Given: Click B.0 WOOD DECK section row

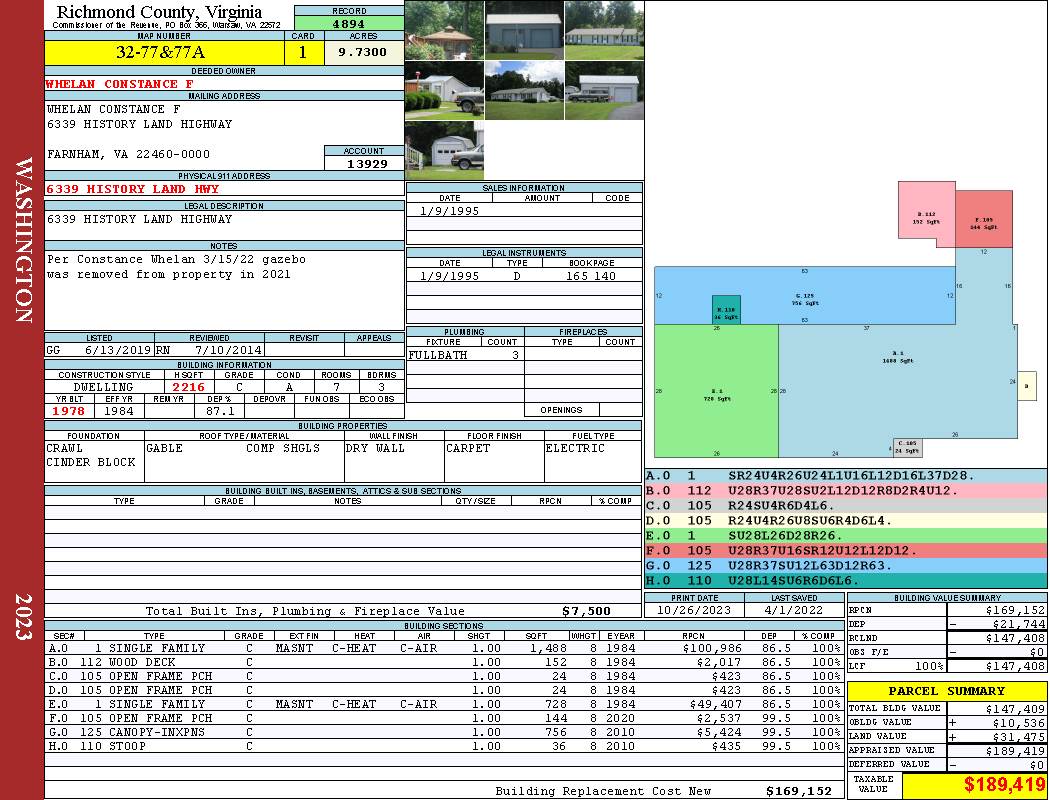Looking at the screenshot, I should click(443, 662).
